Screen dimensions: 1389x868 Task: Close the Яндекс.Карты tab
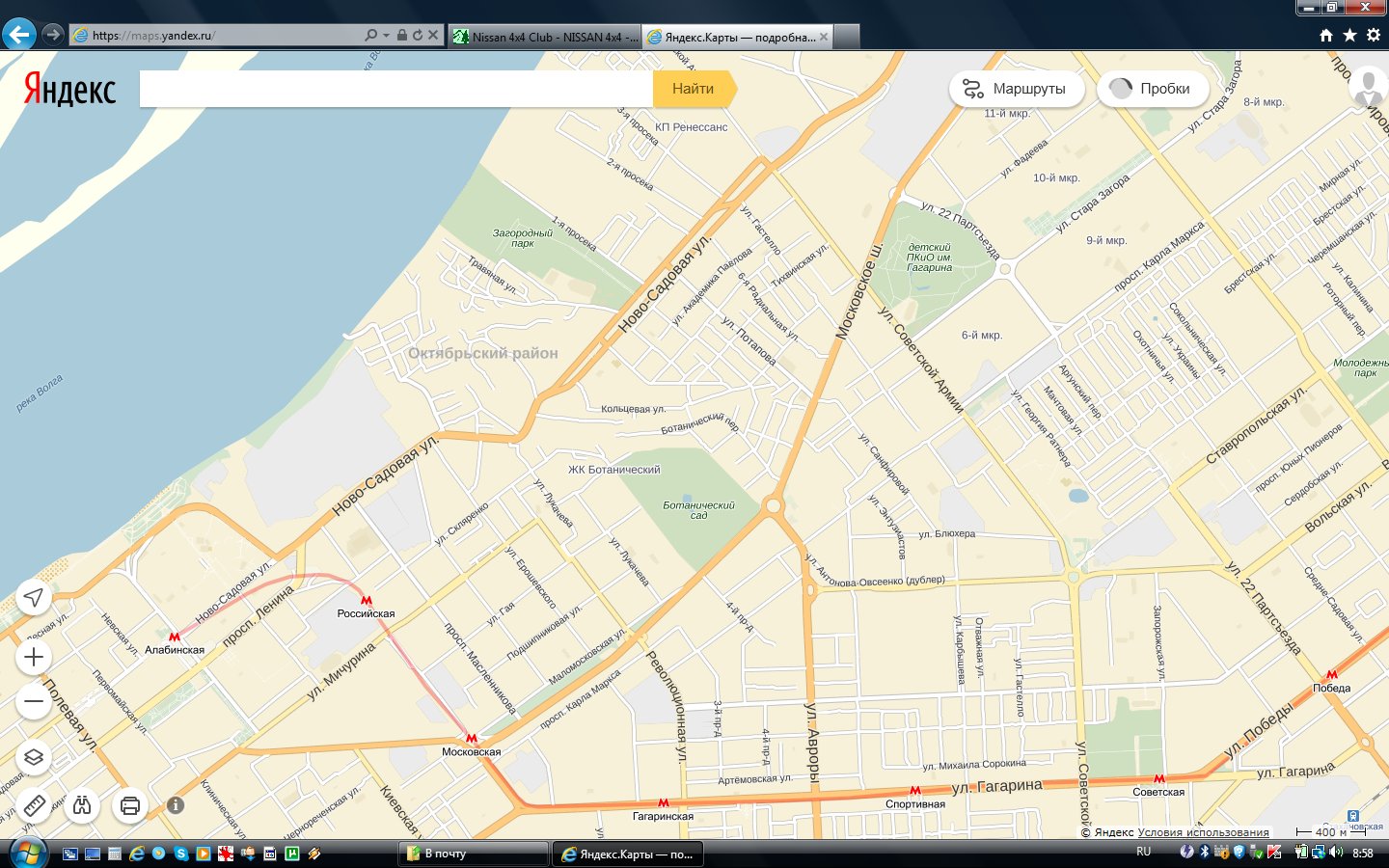tap(824, 37)
